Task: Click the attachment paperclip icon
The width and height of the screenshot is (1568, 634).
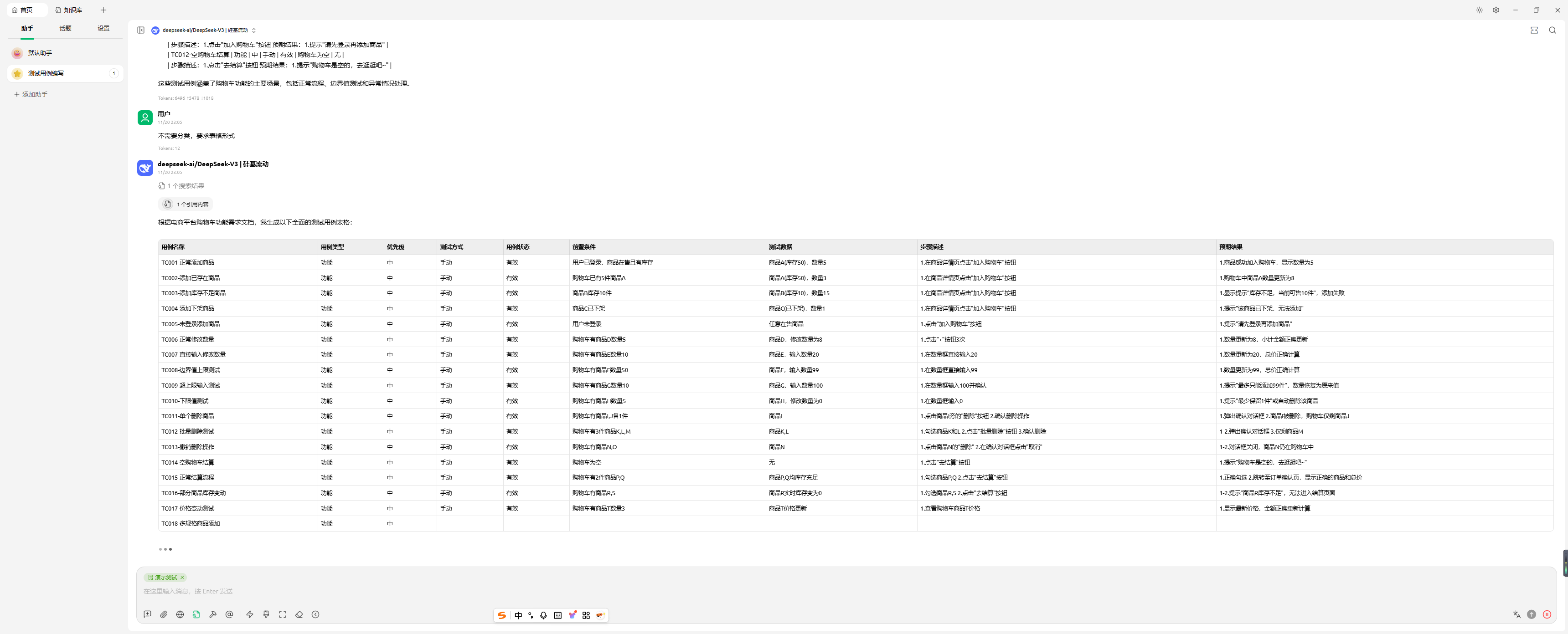Action: tap(164, 614)
